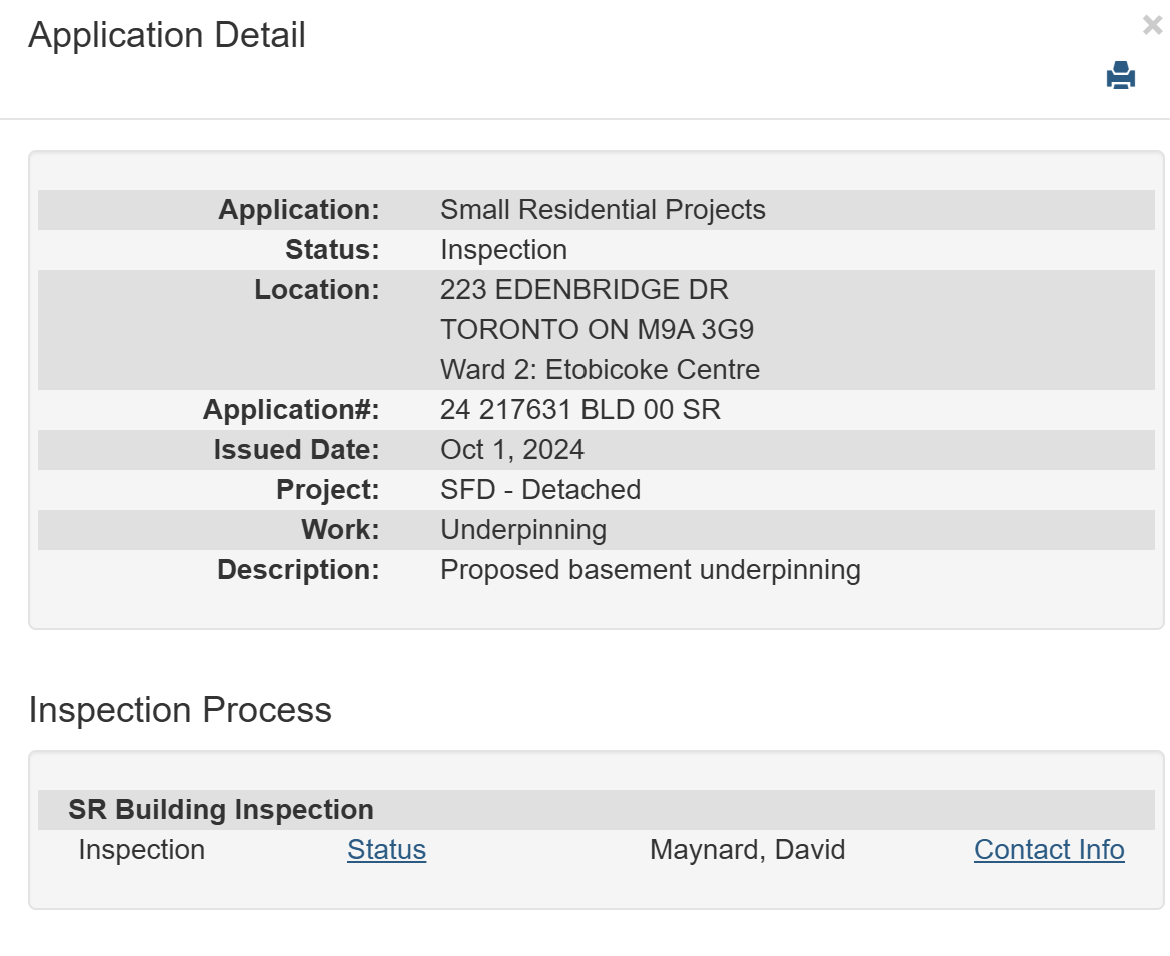Viewport: 1170px width, 956px height.
Task: Click inspector name Maynard, David
Action: coord(747,850)
